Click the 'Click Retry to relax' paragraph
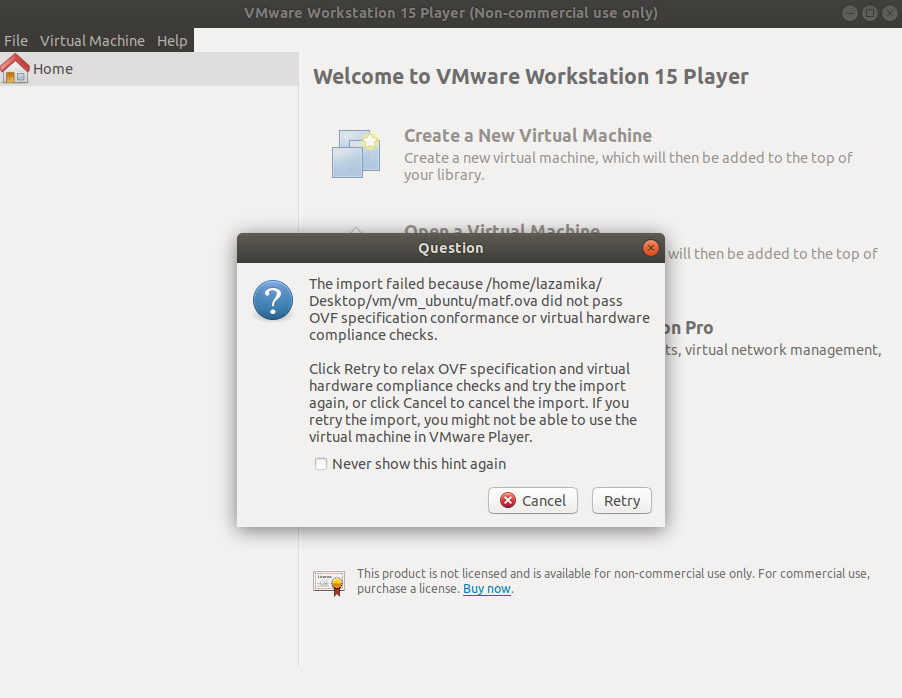Image resolution: width=902 pixels, height=698 pixels. (473, 403)
